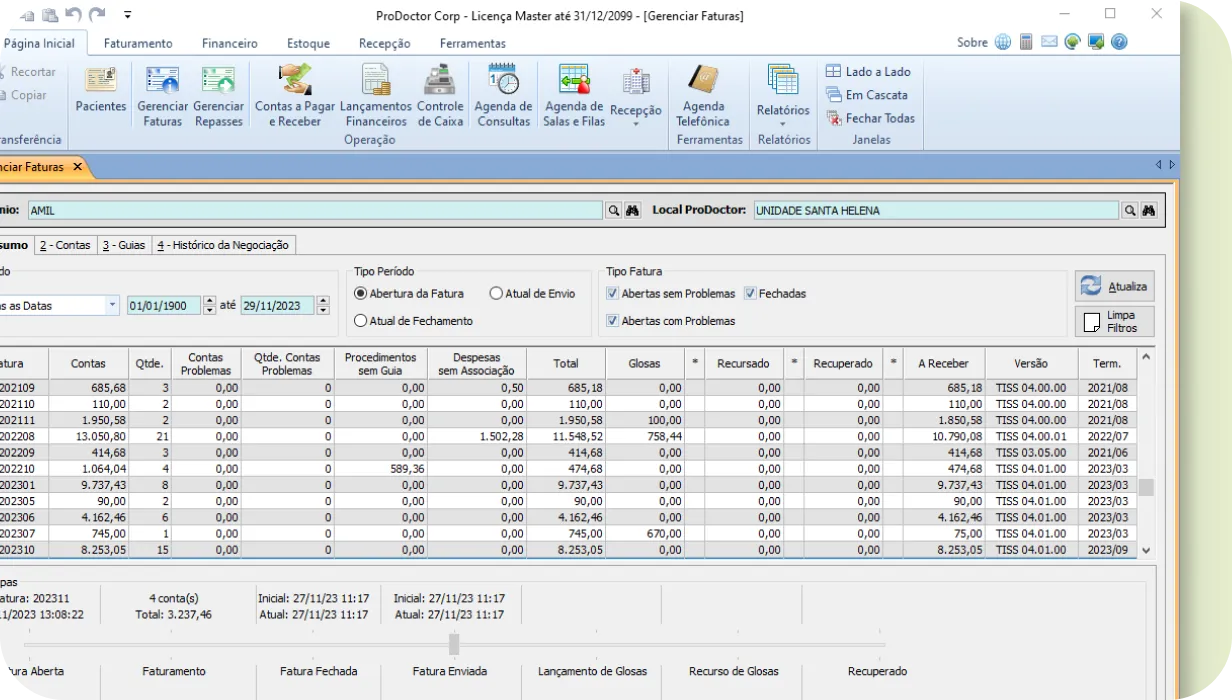Switch to the Financeiro ribbon tab
Image resolution: width=1232 pixels, height=700 pixels.
[x=228, y=43]
